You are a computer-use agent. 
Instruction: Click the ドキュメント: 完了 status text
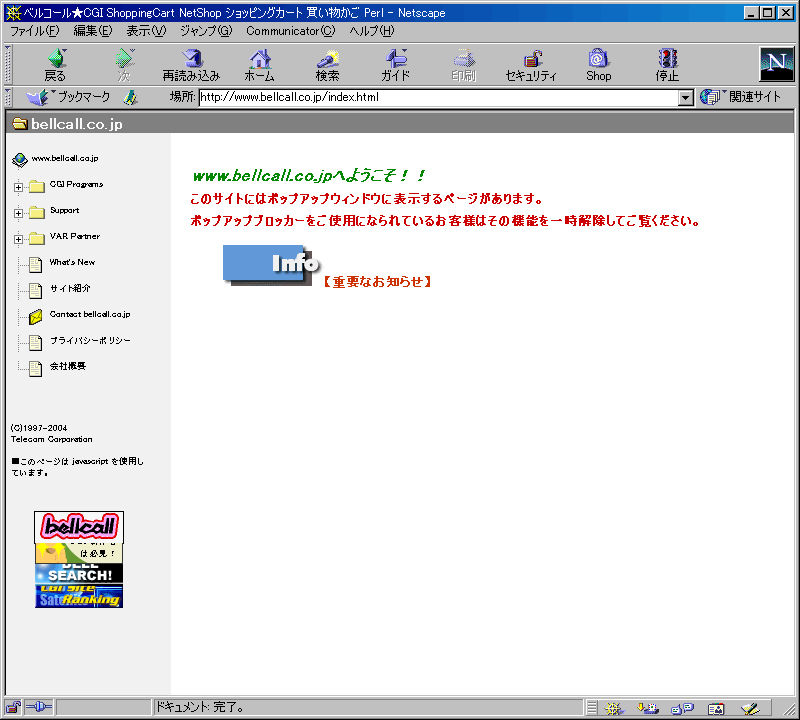pos(199,707)
